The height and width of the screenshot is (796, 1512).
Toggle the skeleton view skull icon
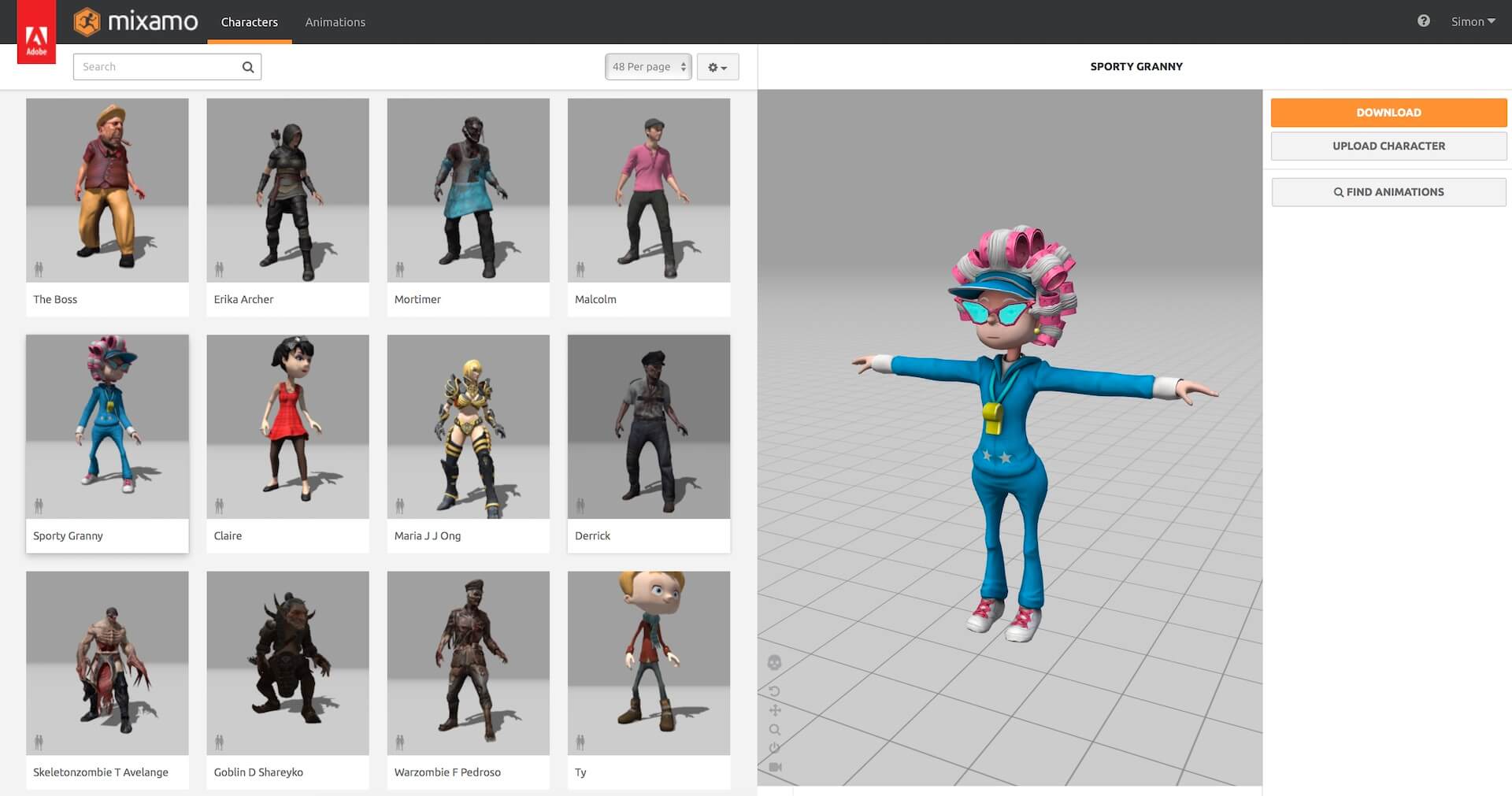pyautogui.click(x=774, y=663)
